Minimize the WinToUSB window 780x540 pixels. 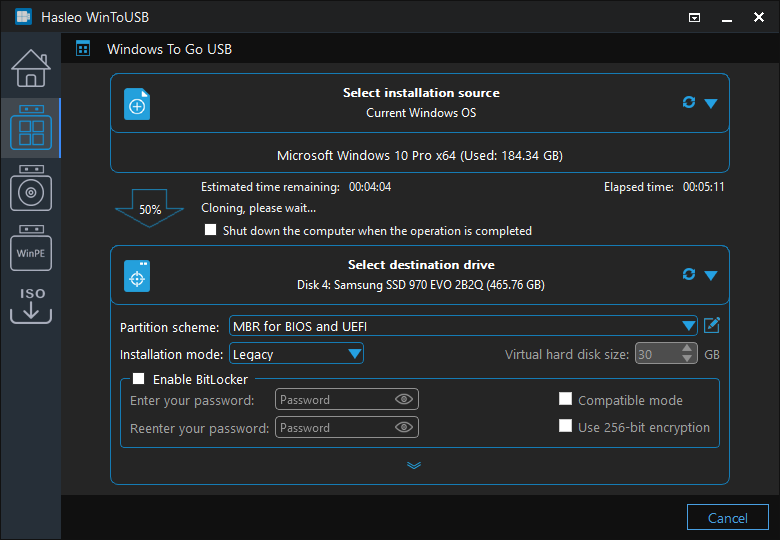coord(727,18)
